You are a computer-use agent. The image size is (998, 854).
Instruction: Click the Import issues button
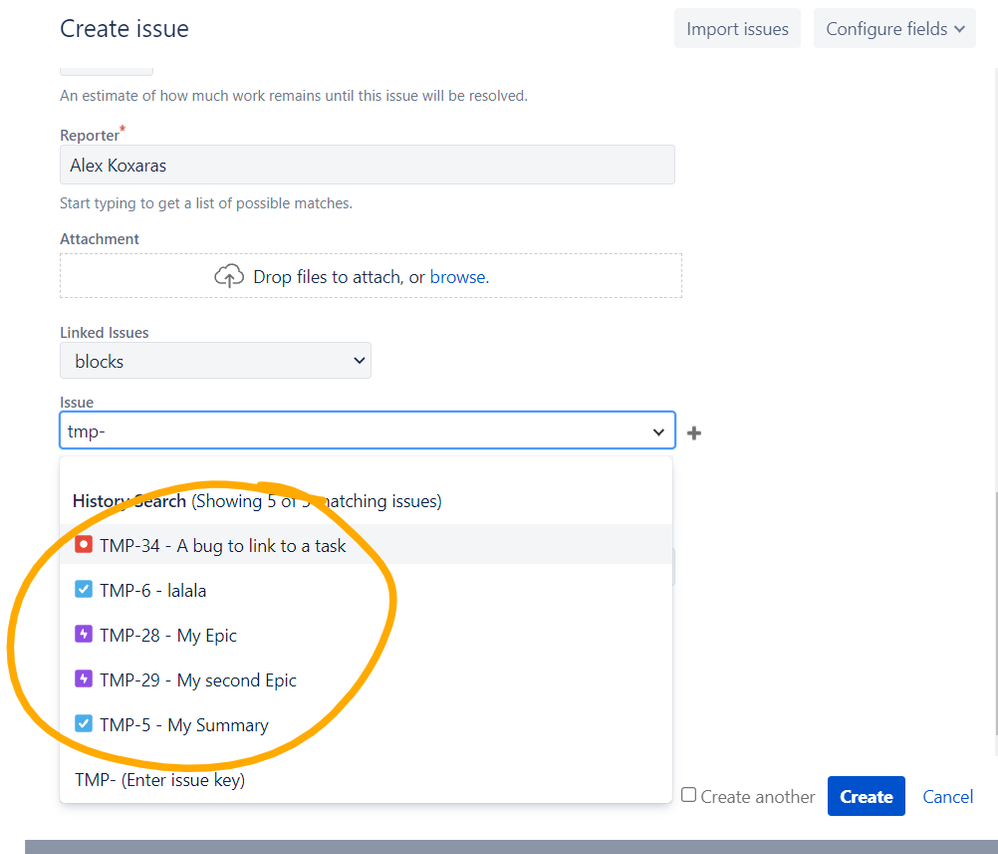[737, 29]
